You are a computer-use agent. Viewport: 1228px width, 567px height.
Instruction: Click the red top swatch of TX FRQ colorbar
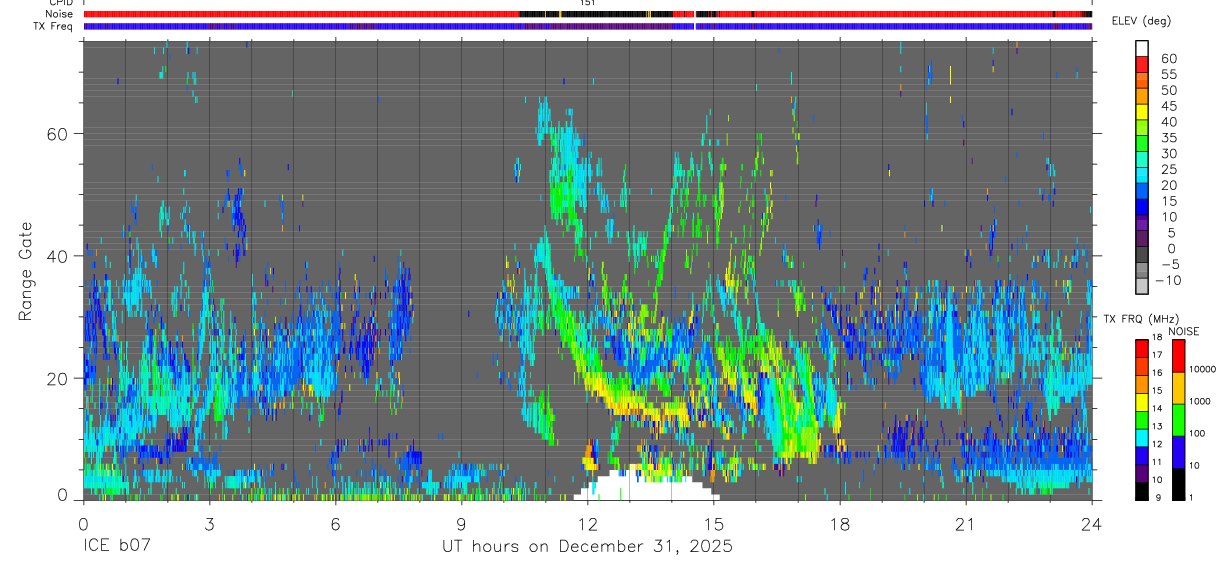click(x=1142, y=347)
